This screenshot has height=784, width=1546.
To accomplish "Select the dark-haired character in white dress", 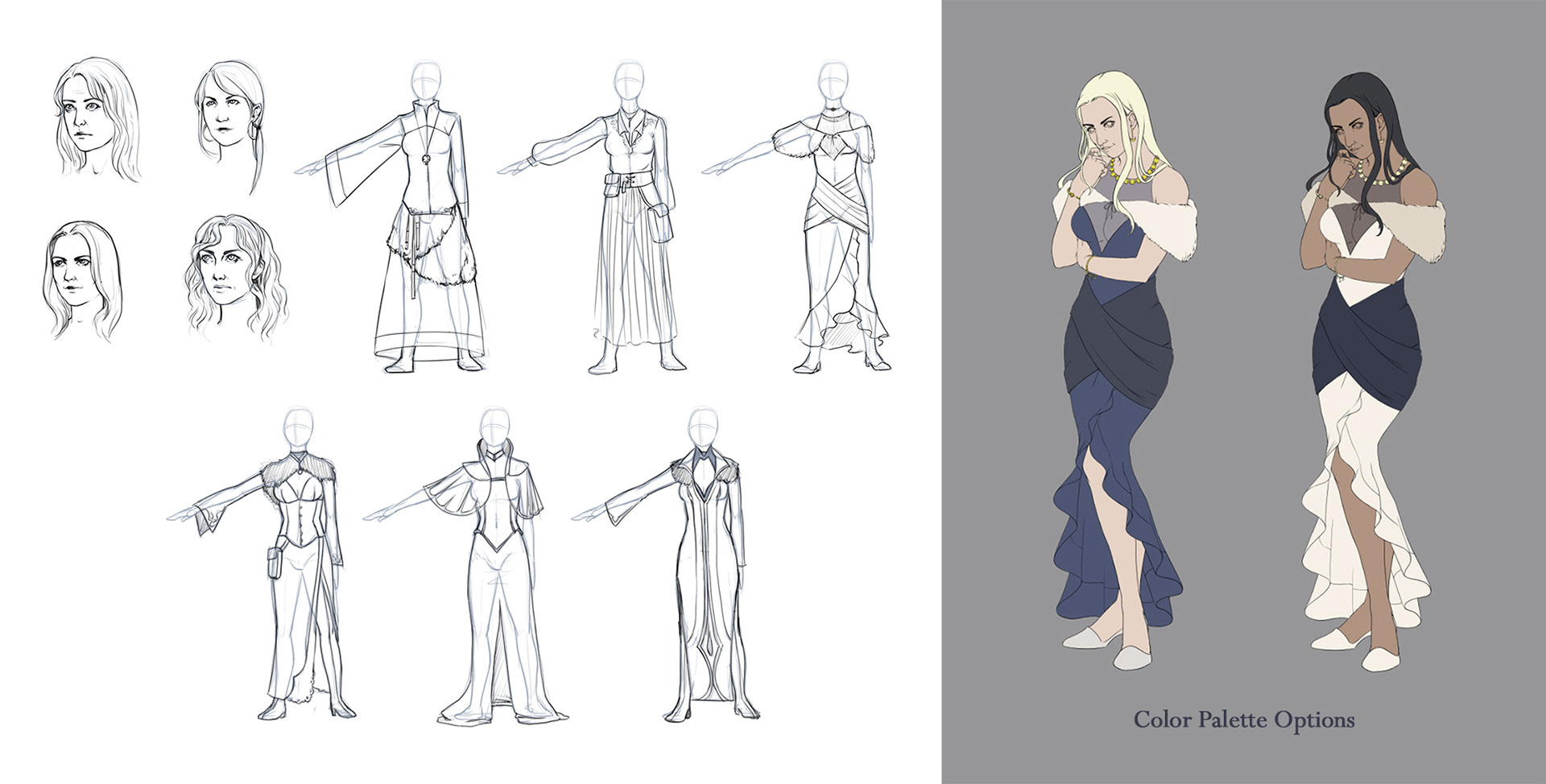I will [1373, 369].
